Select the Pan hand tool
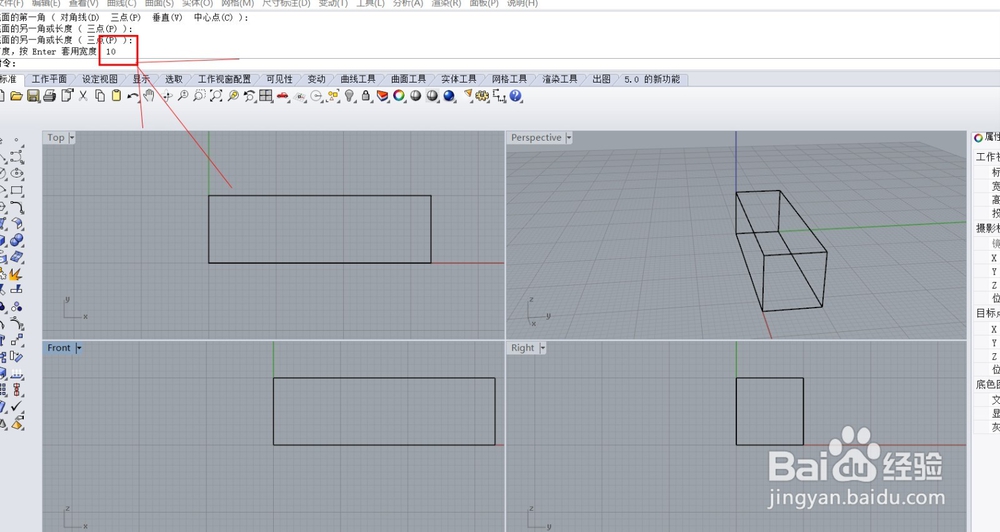 [x=149, y=96]
